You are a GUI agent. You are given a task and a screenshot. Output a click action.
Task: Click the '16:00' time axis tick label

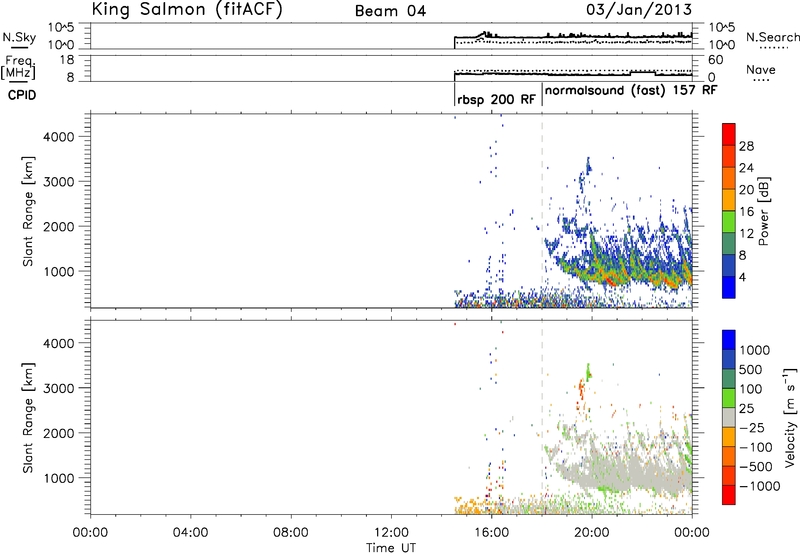pos(491,533)
